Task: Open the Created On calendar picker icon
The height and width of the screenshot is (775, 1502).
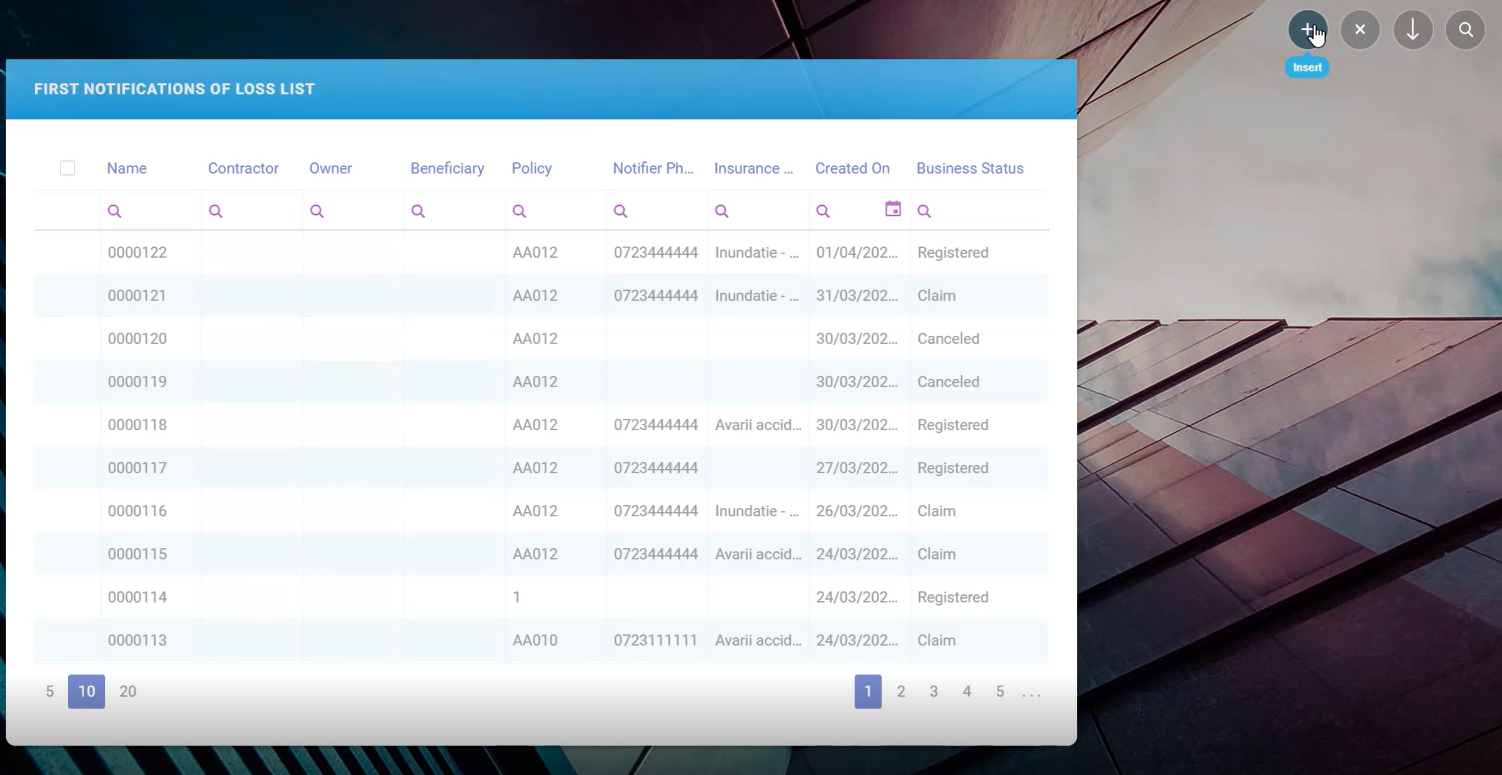Action: coord(893,209)
